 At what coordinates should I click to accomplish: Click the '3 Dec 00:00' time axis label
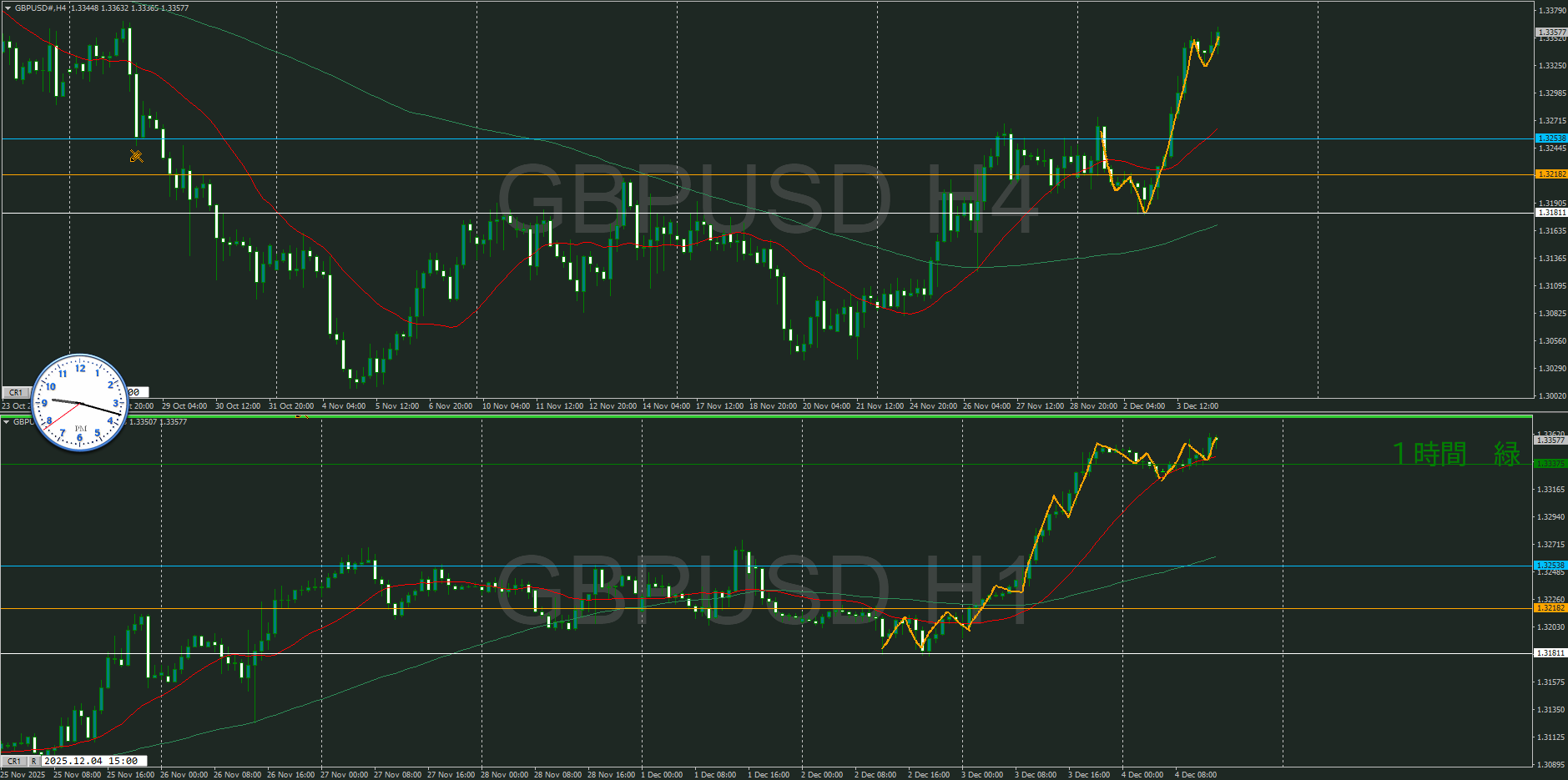982,775
